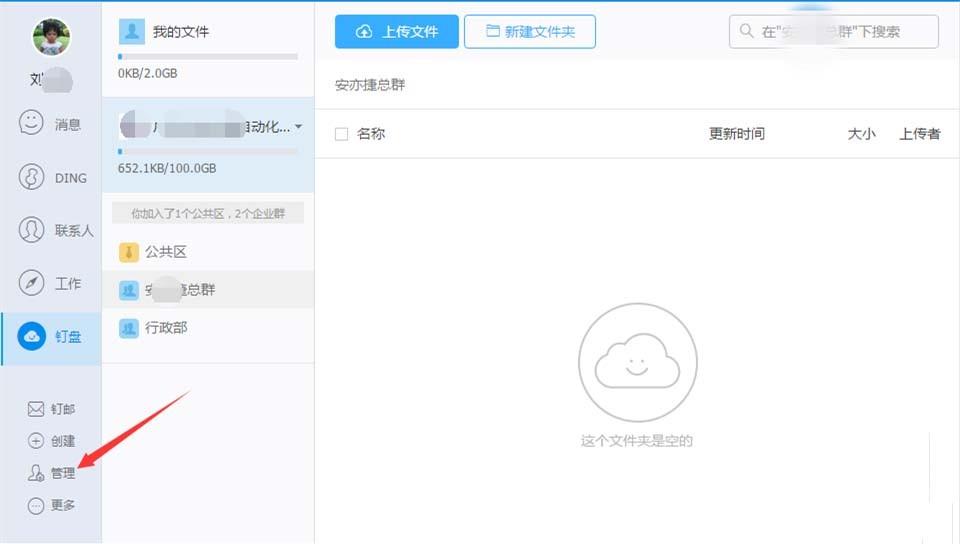Open the DING label in navigation
This screenshot has width=960, height=544.
point(71,178)
